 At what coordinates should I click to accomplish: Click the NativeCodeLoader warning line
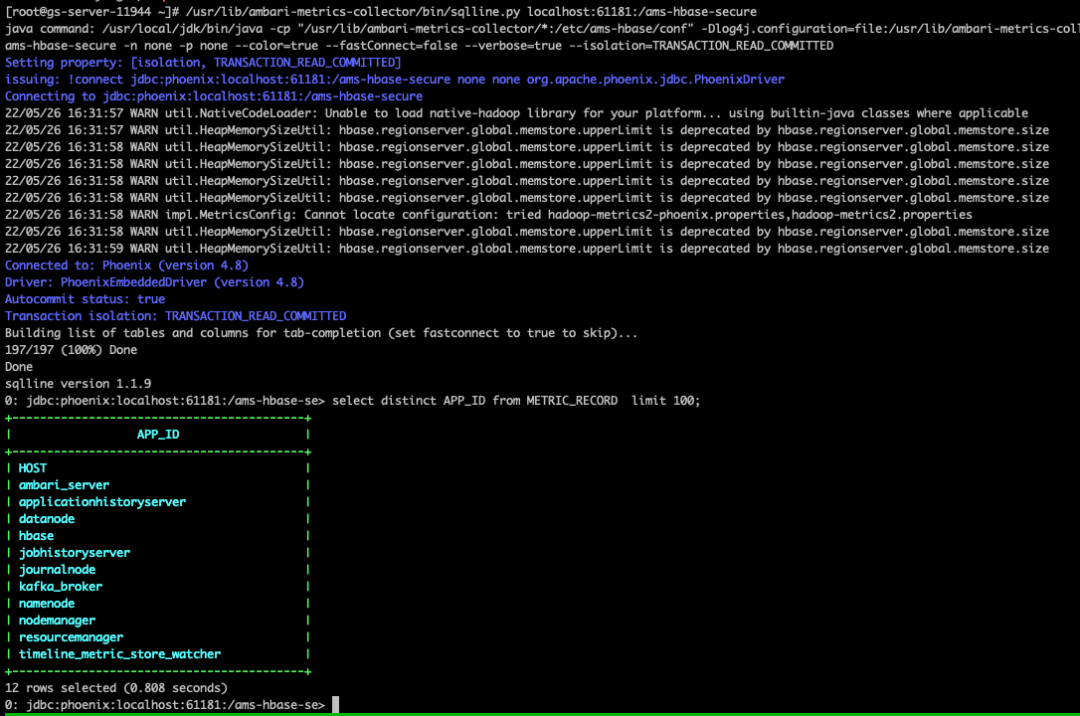coord(517,113)
